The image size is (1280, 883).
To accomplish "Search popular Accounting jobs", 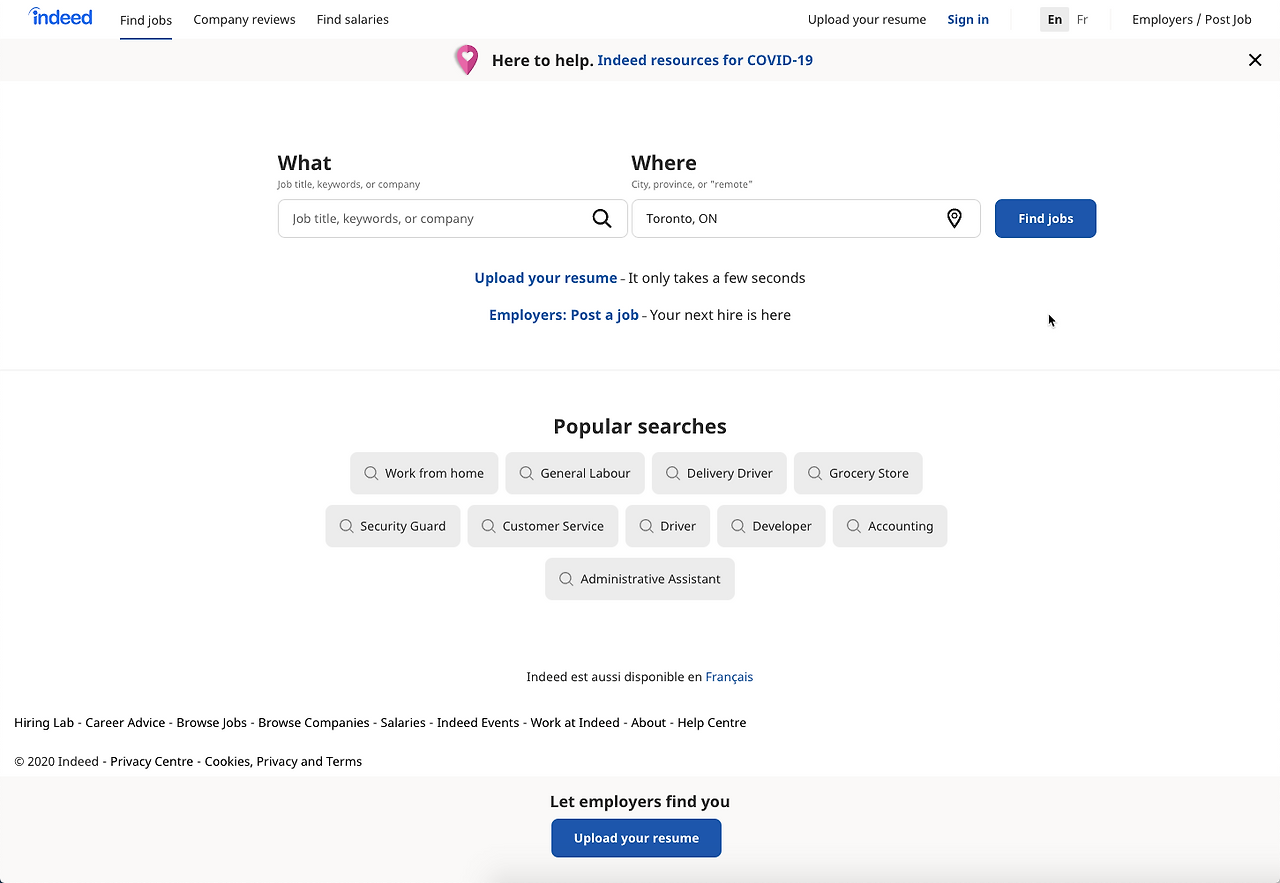I will (890, 526).
